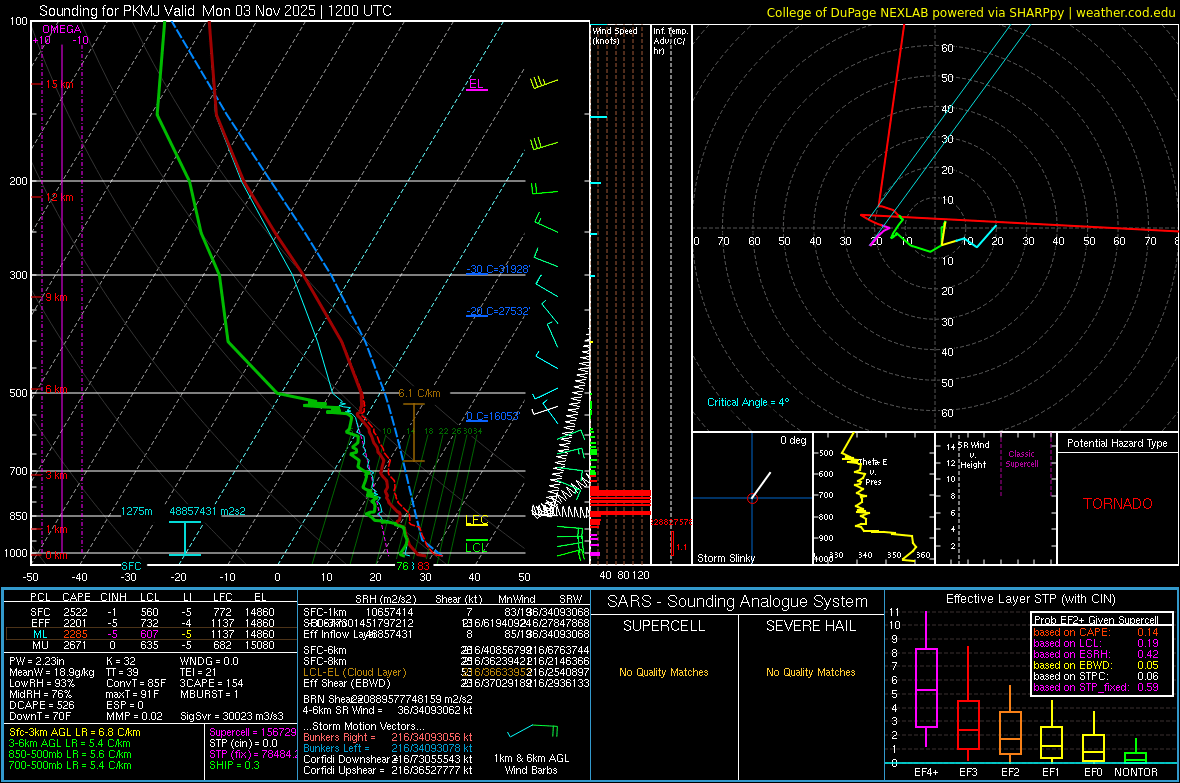Click the 6.1 C/km lapse rate label
Viewport: 1180px width, 783px height.
coord(419,393)
